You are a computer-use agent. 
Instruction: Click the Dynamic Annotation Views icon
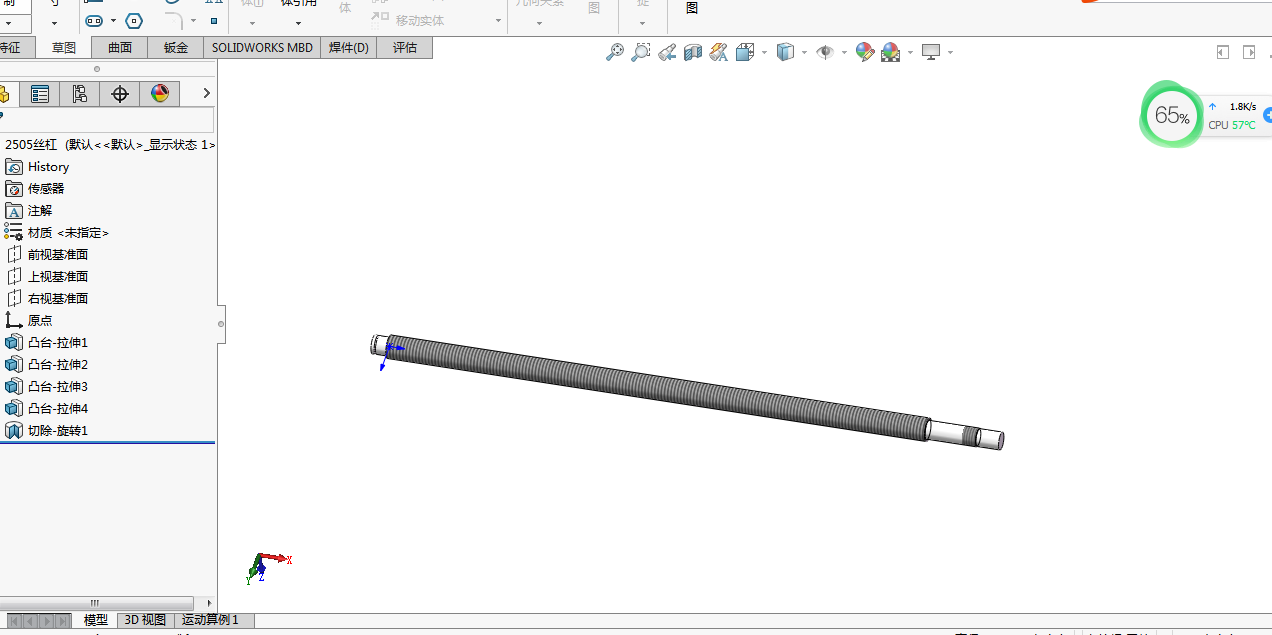point(719,52)
